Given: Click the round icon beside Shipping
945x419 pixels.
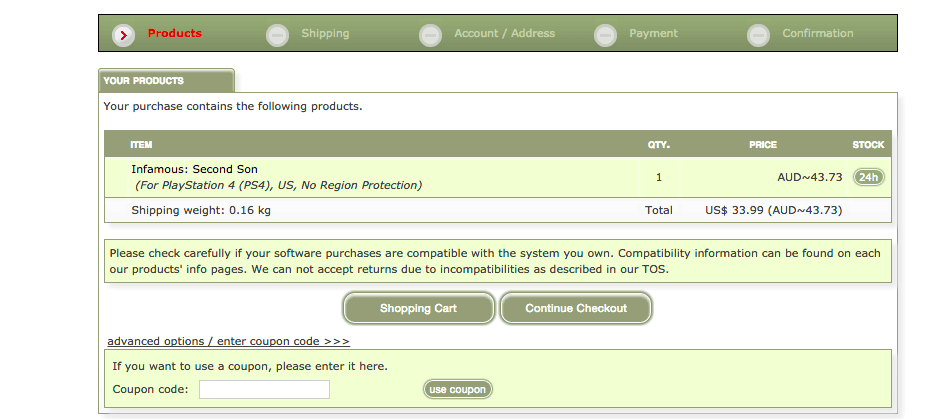Looking at the screenshot, I should click(277, 35).
